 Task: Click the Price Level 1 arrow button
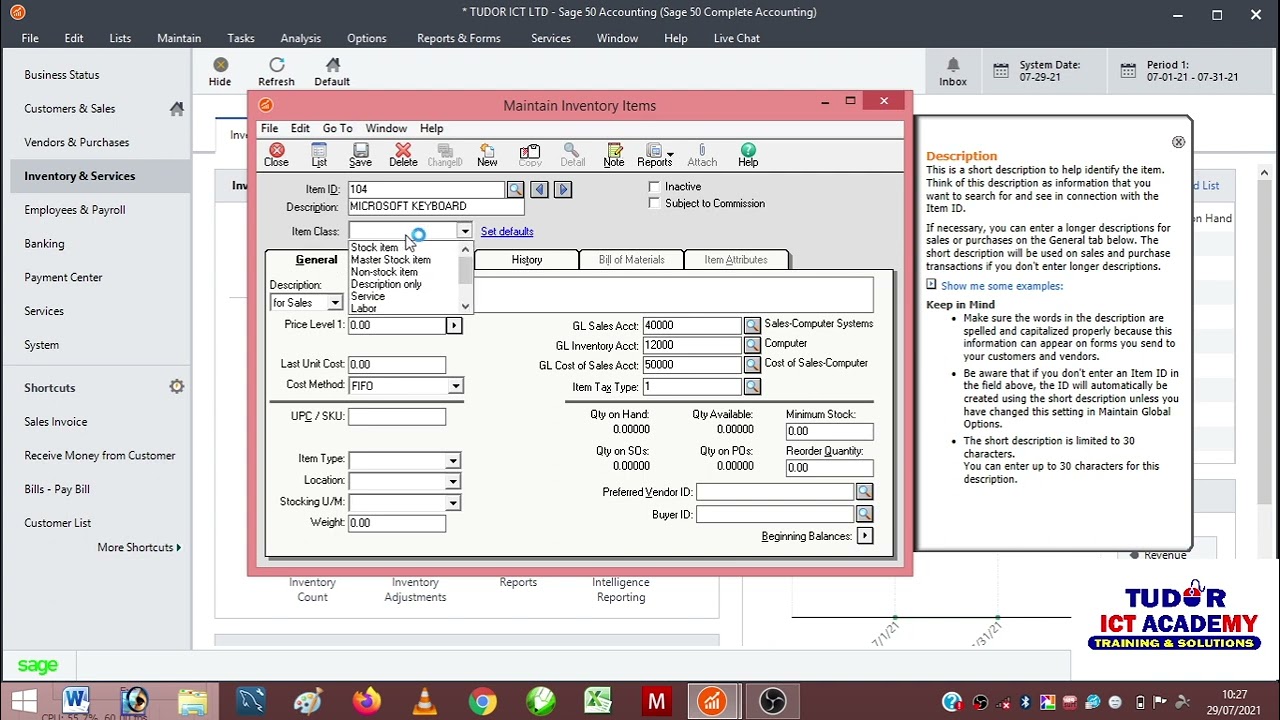(453, 325)
